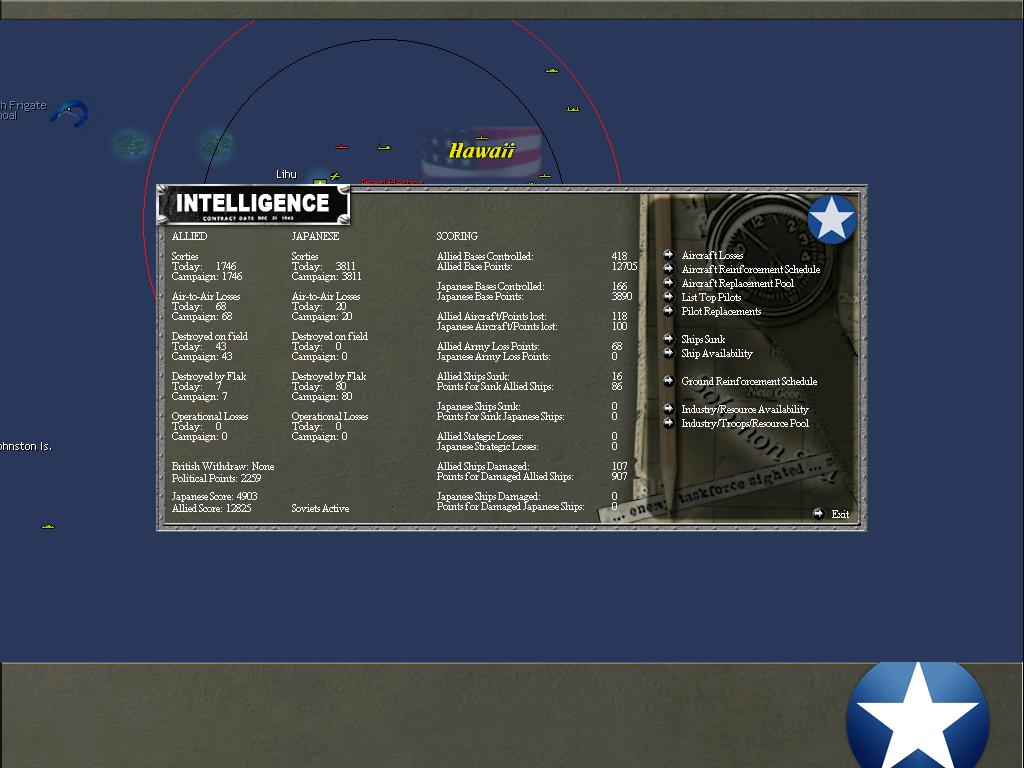Select the aircraft icon beside Lihu

pyautogui.click(x=335, y=176)
